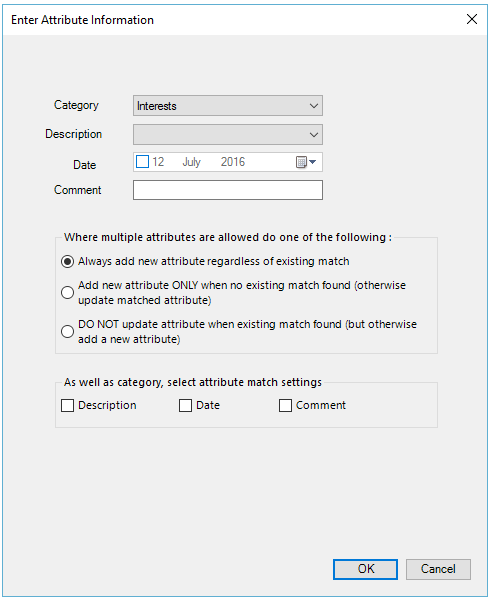
Task: Confirm with the OK button
Action: (365, 569)
